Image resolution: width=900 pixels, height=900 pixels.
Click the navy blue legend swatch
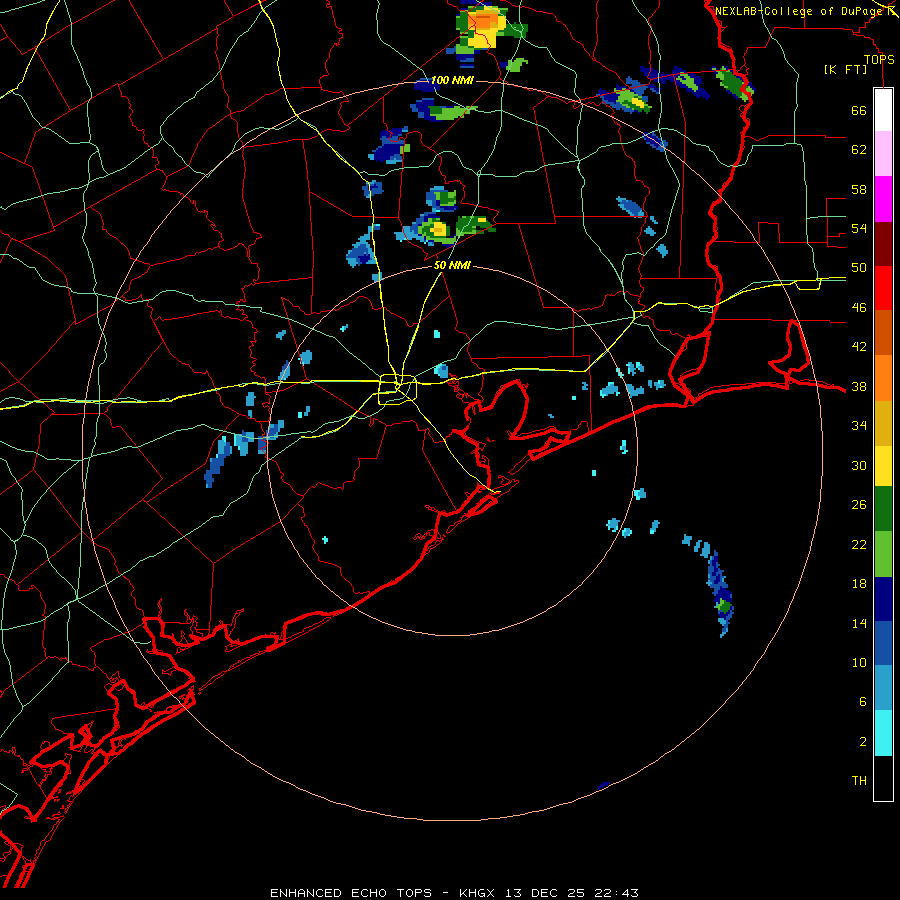[883, 599]
